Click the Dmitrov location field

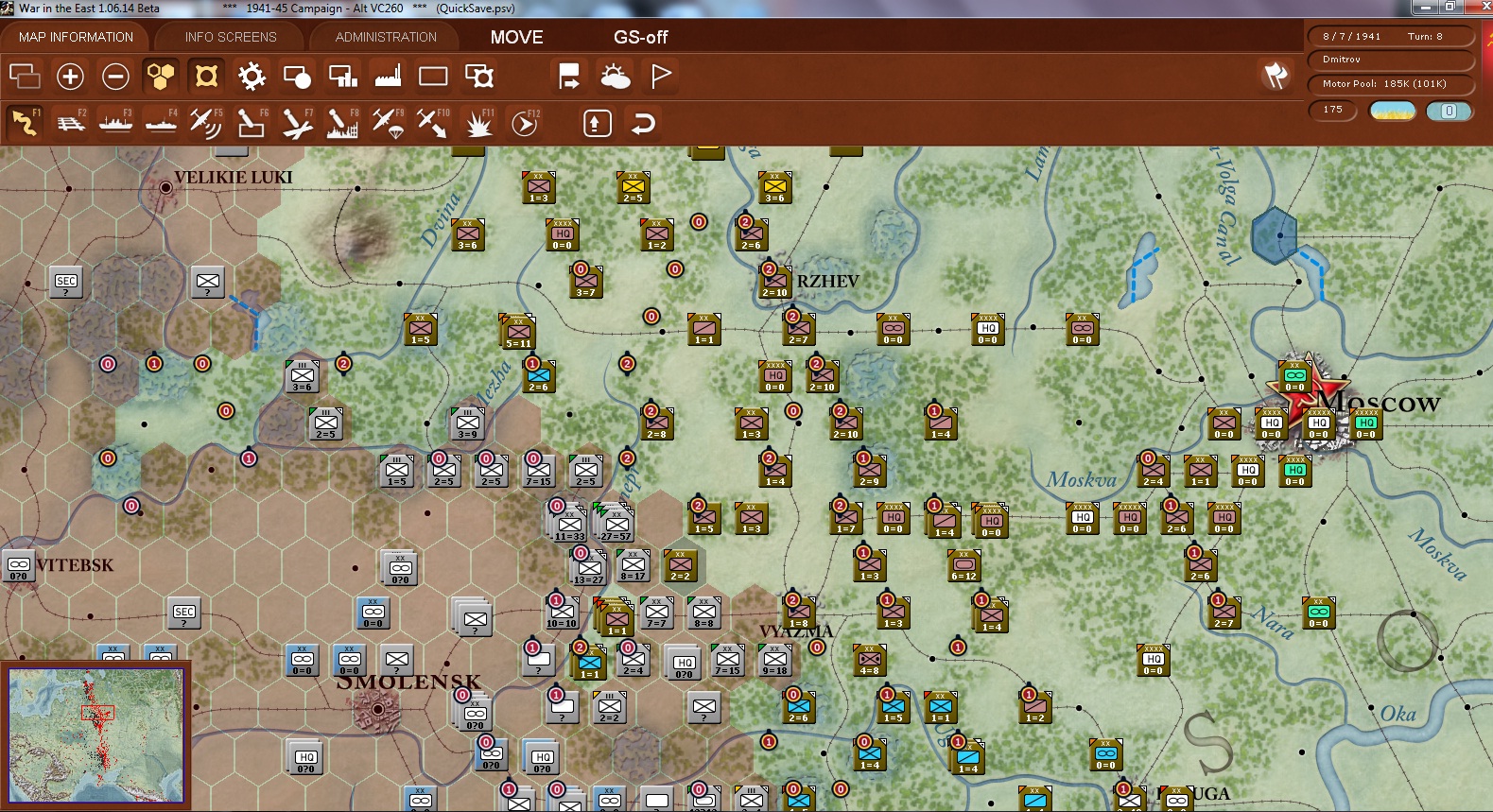(x=1391, y=60)
